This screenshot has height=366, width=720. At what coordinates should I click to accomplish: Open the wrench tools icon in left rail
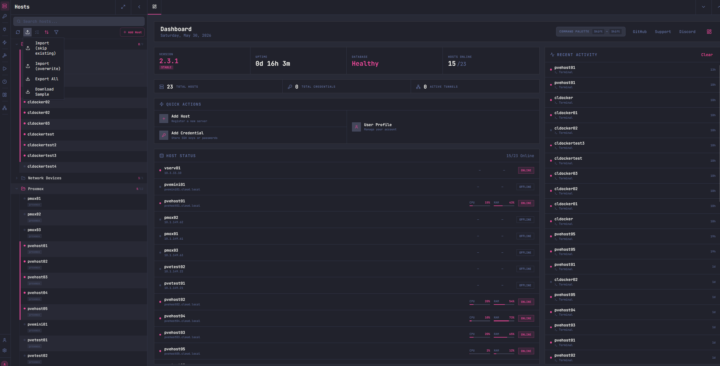pos(5,56)
